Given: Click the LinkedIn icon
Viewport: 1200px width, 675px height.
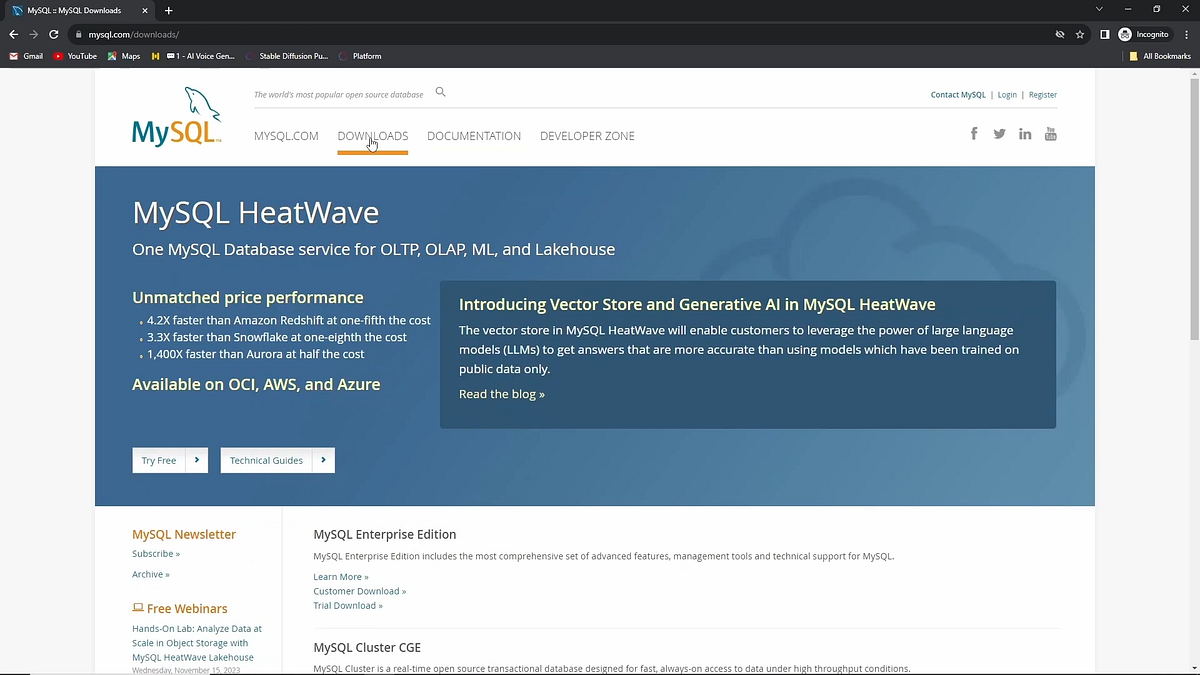Looking at the screenshot, I should coord(1025,133).
